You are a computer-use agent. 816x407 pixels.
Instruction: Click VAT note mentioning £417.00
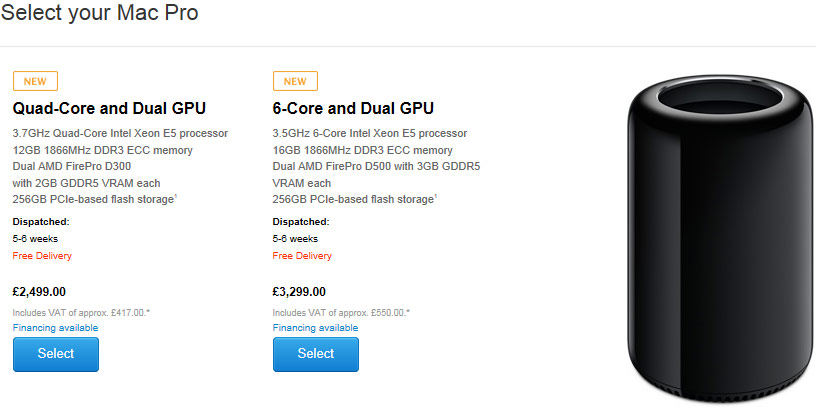(81, 312)
